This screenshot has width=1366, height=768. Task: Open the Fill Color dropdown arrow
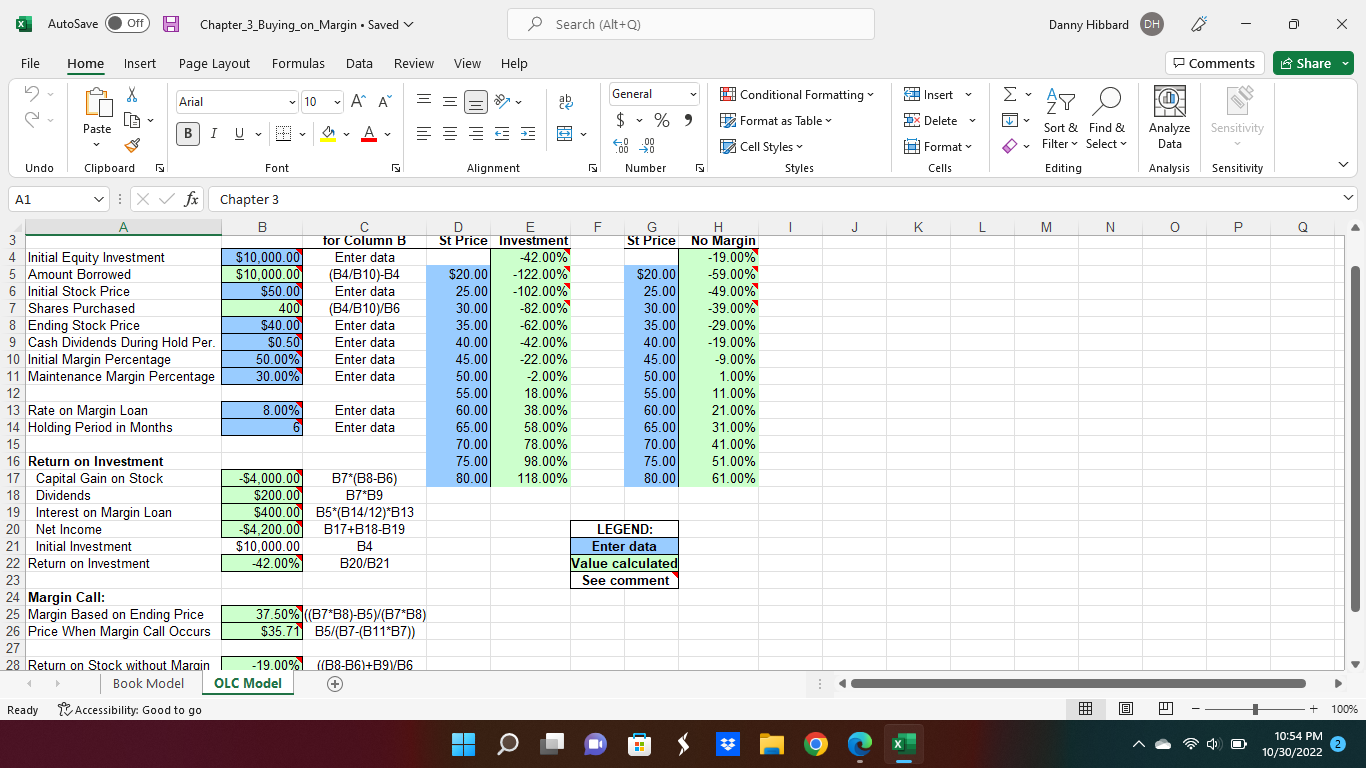coord(346,133)
